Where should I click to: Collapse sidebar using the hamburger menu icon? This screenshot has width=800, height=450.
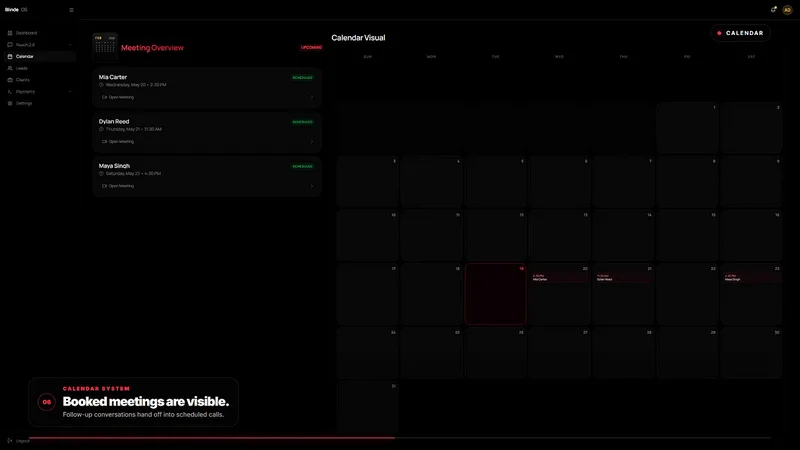tap(71, 10)
